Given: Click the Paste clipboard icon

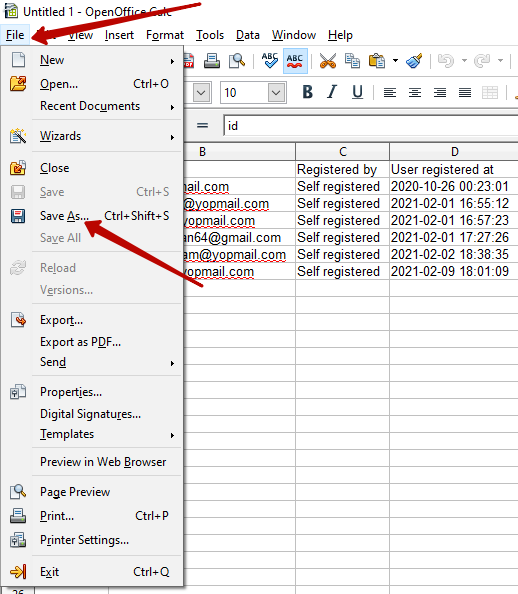Looking at the screenshot, I should click(377, 61).
